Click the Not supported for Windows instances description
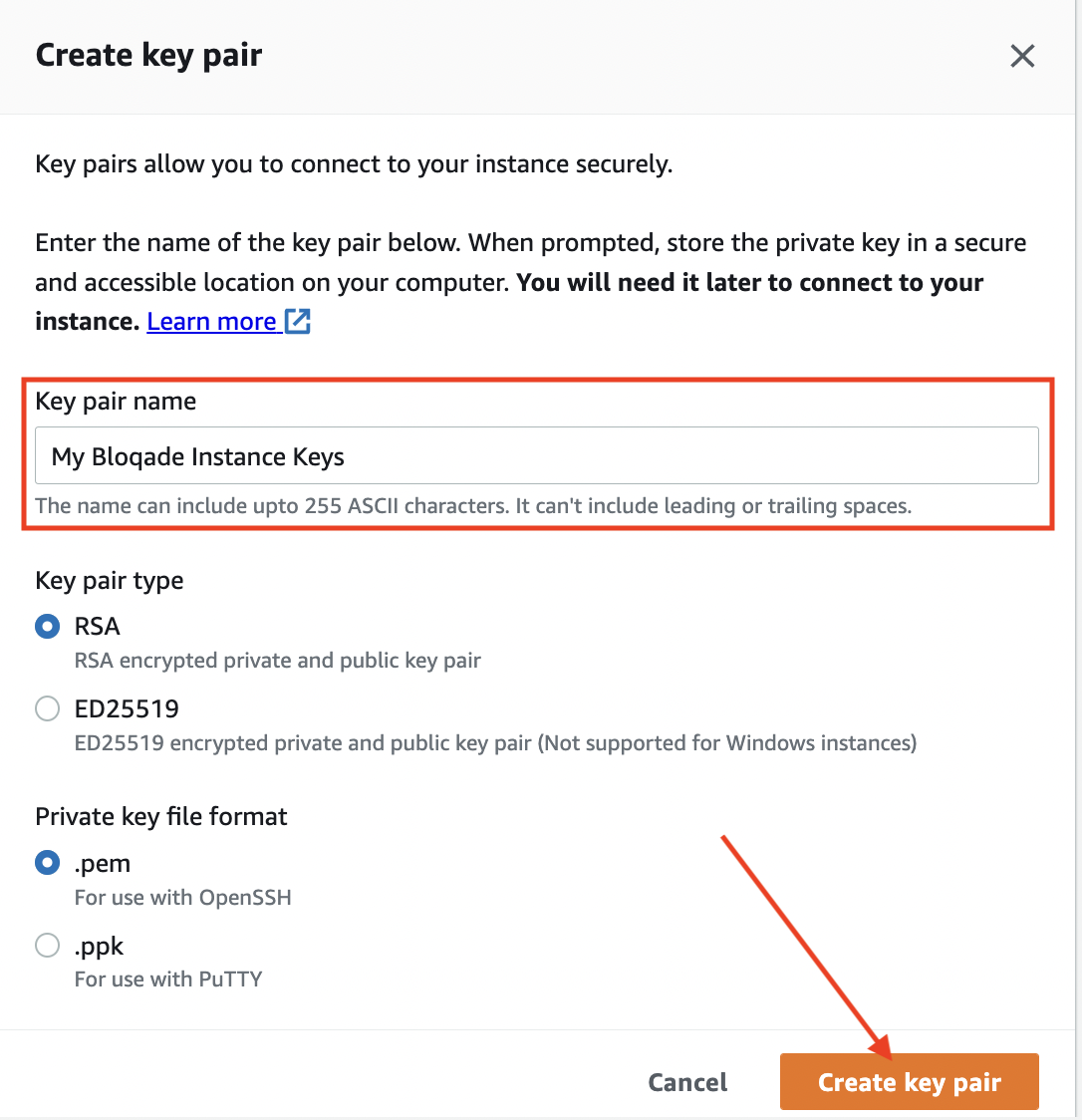 tap(727, 743)
